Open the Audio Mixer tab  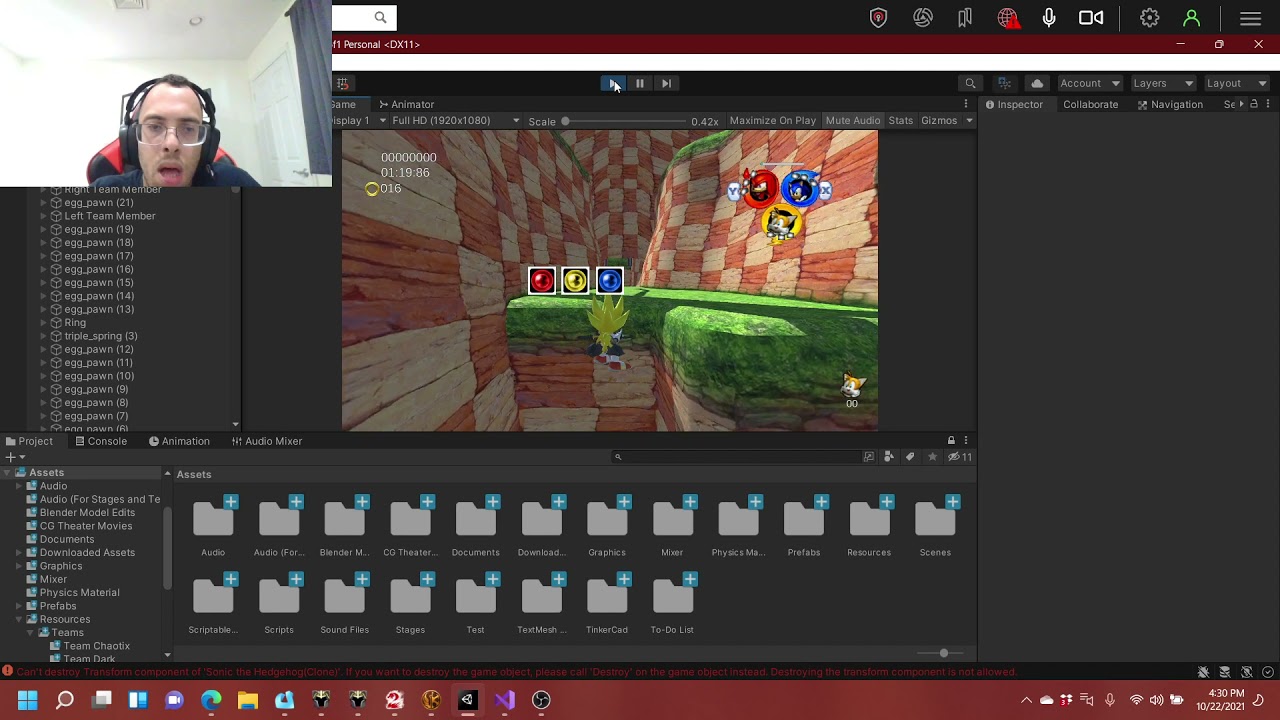click(x=267, y=441)
